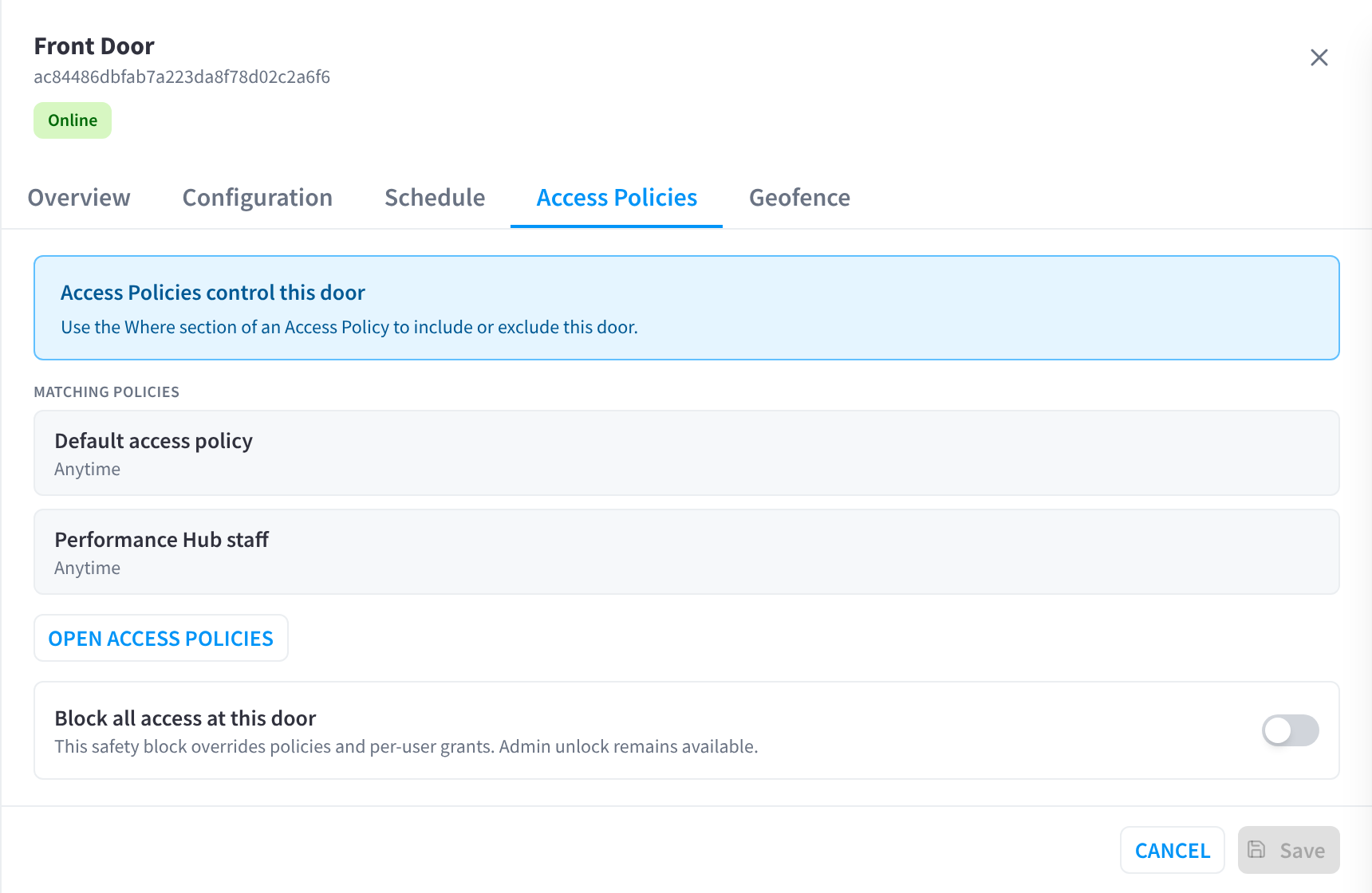Click the door ID ac84486dbfab7a223da8f78d02c2a6f6
The image size is (1372, 893).
pyautogui.click(x=182, y=77)
